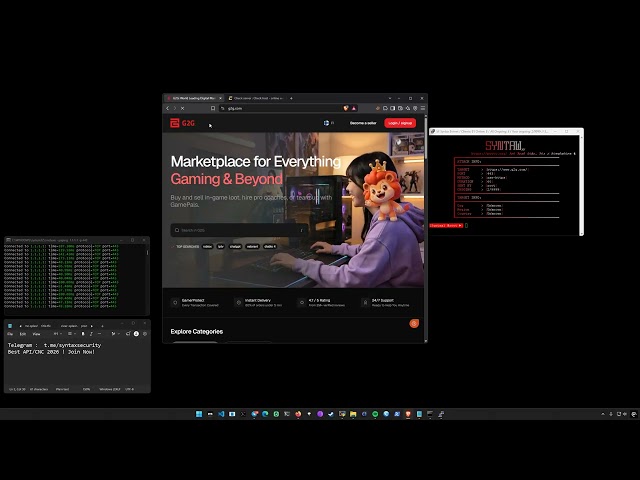Click the Become a seller link
The image size is (640, 480).
click(x=363, y=123)
